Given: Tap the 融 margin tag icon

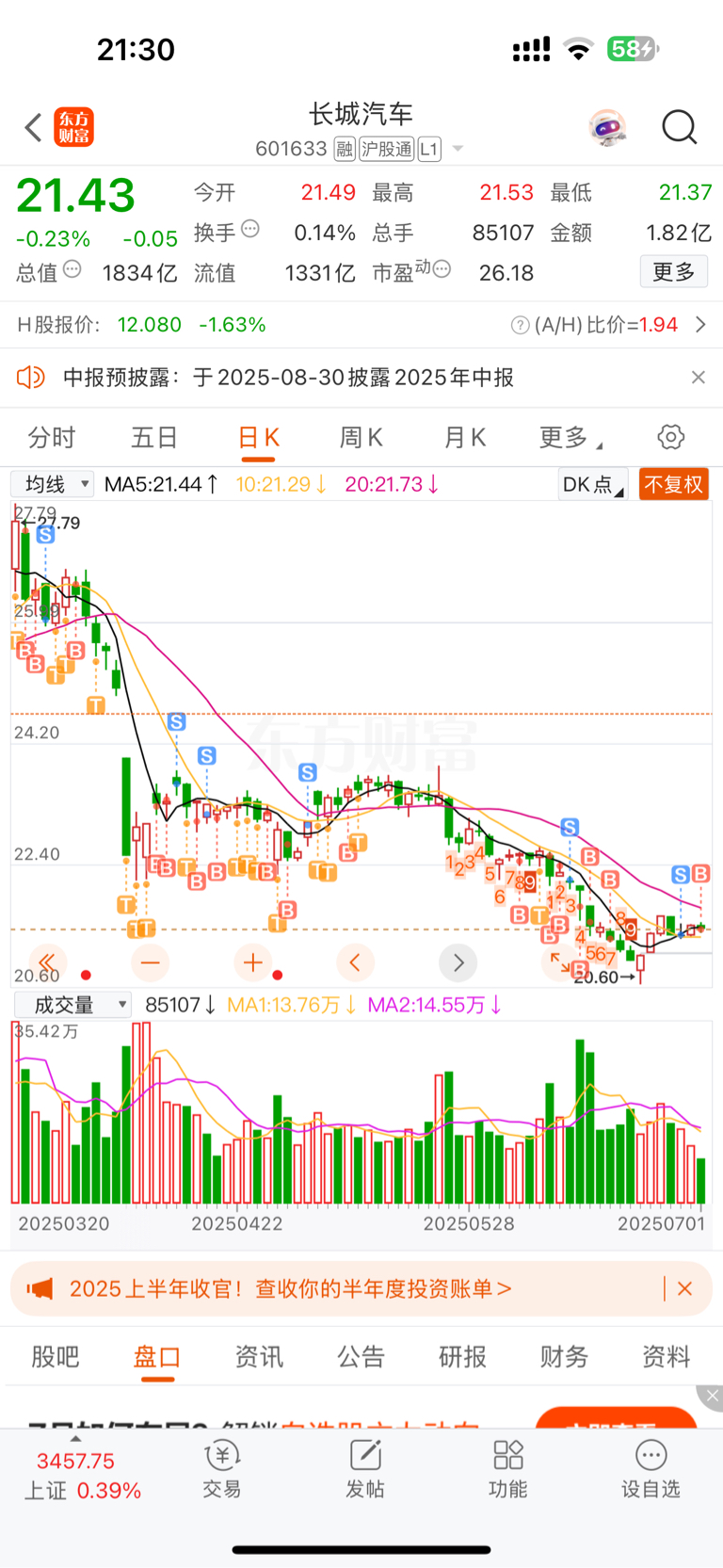Looking at the screenshot, I should (345, 149).
